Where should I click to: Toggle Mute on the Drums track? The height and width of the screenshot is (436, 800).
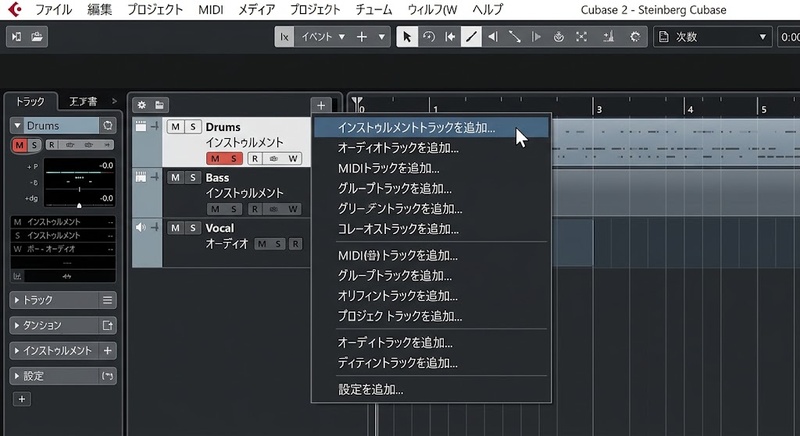pos(176,126)
